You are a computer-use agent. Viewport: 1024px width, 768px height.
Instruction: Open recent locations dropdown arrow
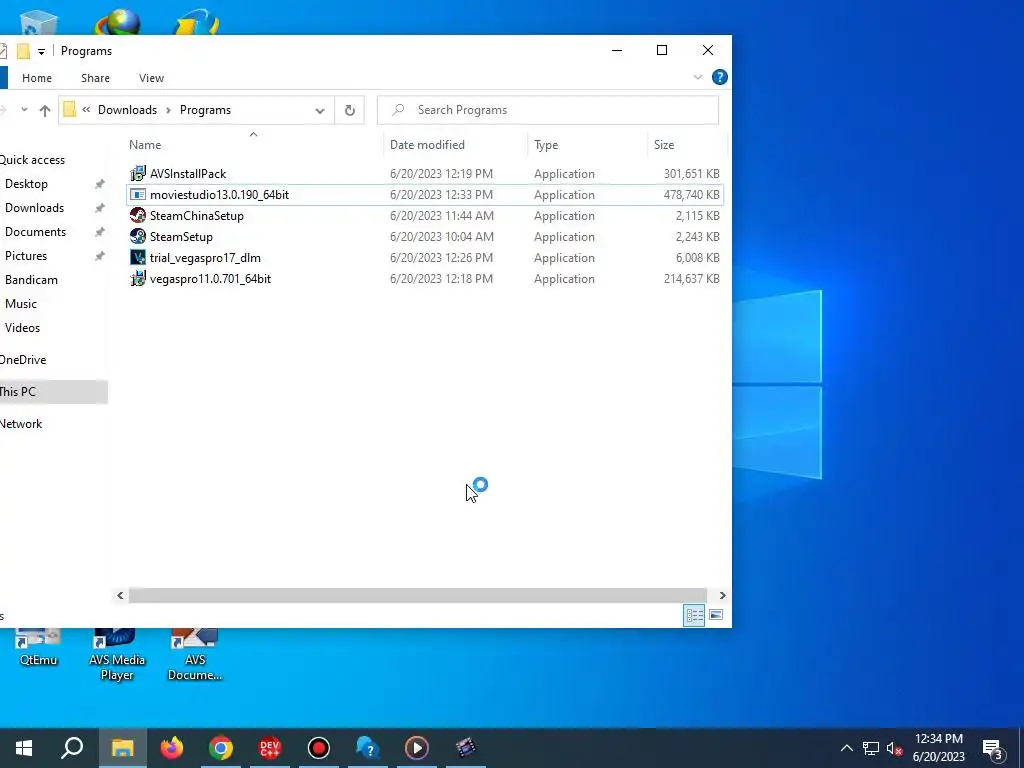[24, 110]
